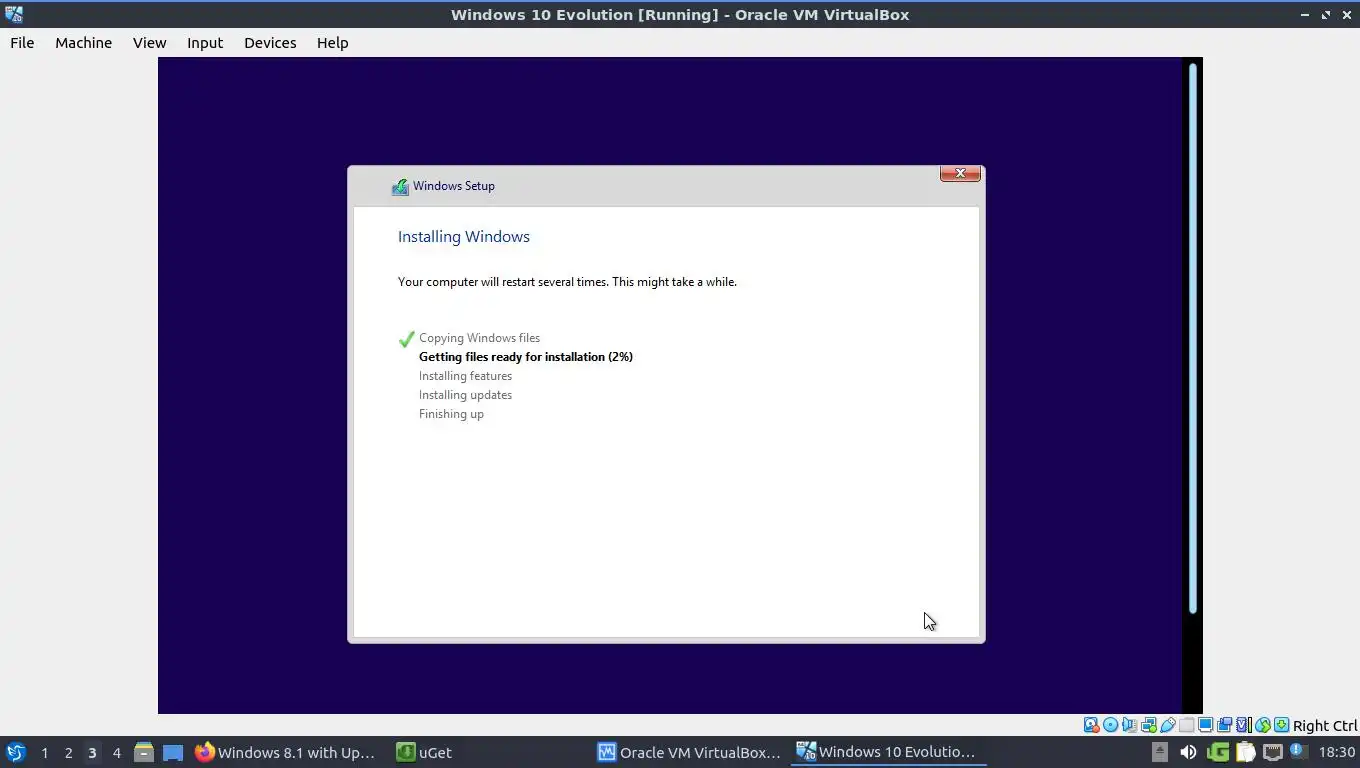The image size is (1360, 768).
Task: Click the mouse integration indicator
Action: pyautogui.click(x=1263, y=725)
